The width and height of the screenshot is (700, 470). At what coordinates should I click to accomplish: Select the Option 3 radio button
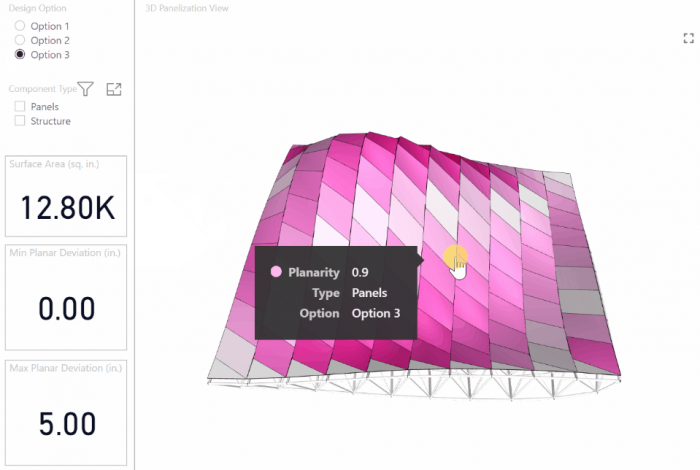coord(20,54)
